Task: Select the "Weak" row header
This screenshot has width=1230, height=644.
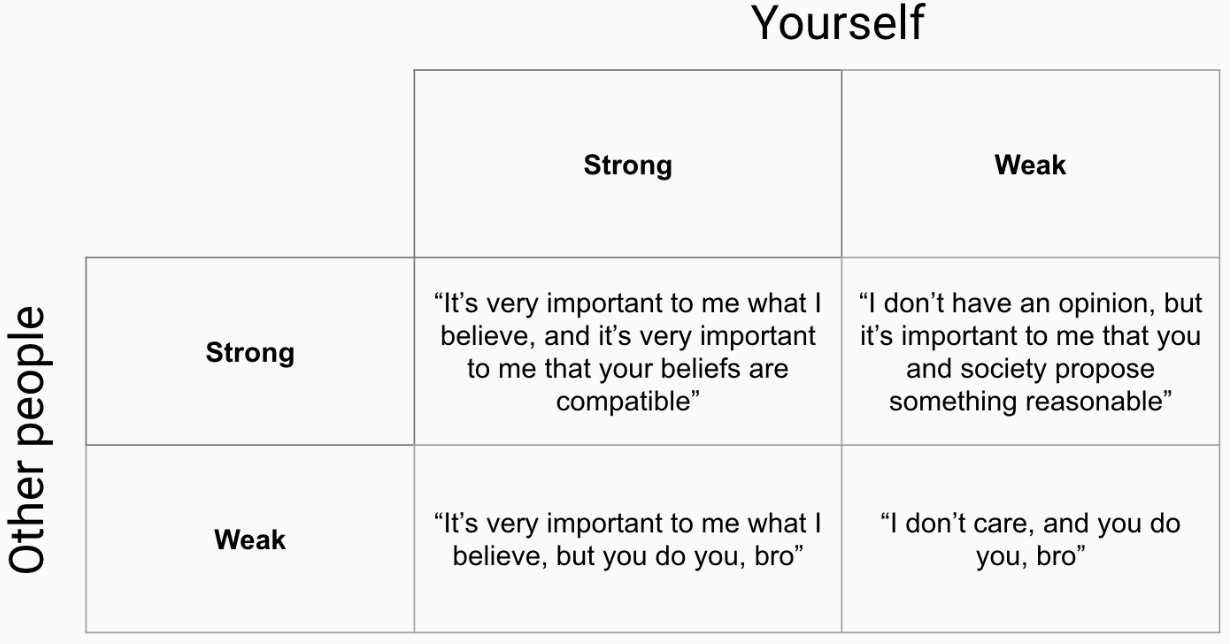Action: (250, 540)
